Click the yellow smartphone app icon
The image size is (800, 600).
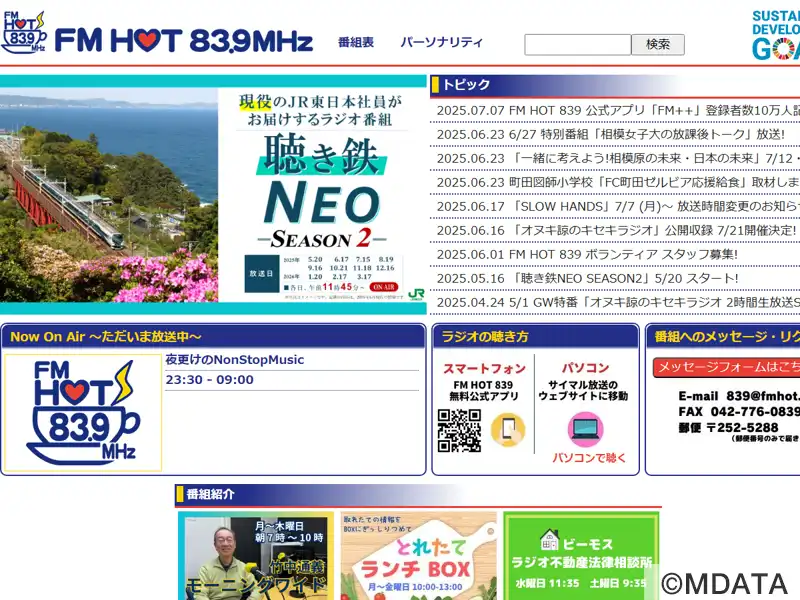coord(508,430)
